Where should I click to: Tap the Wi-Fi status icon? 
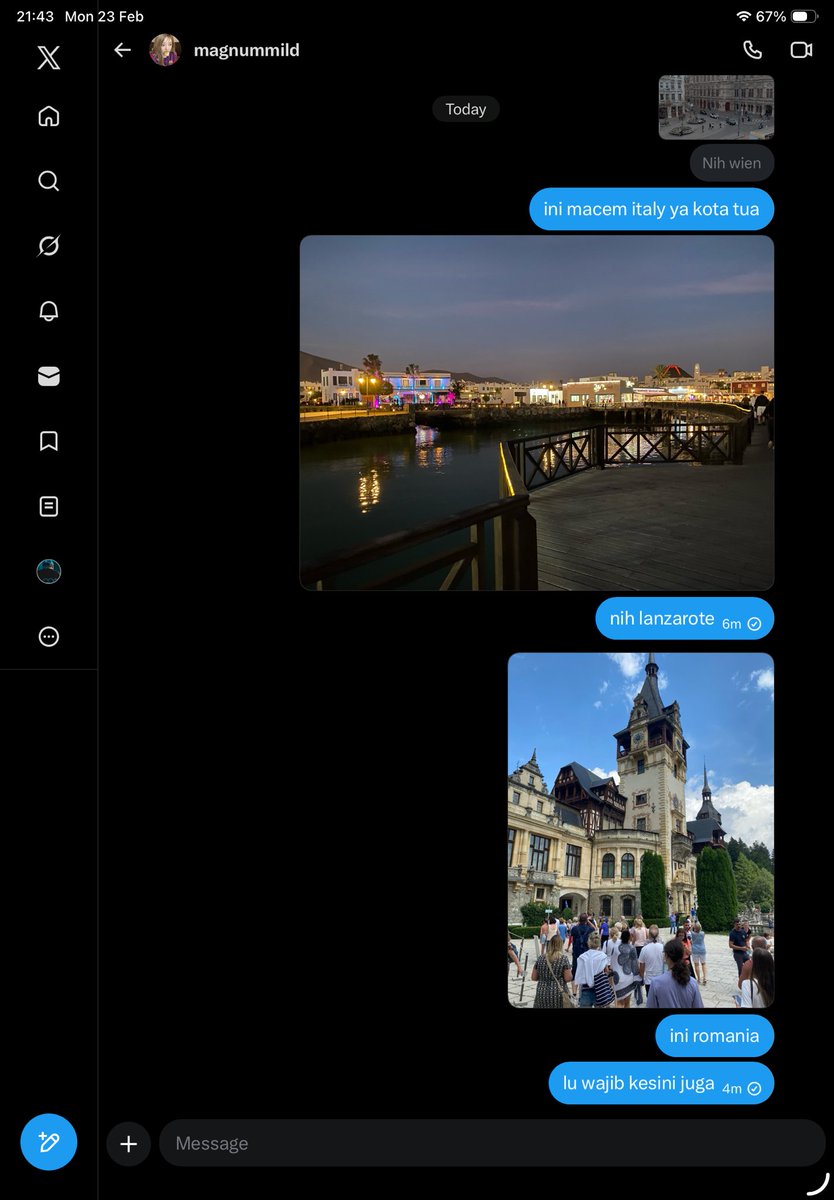coord(743,17)
